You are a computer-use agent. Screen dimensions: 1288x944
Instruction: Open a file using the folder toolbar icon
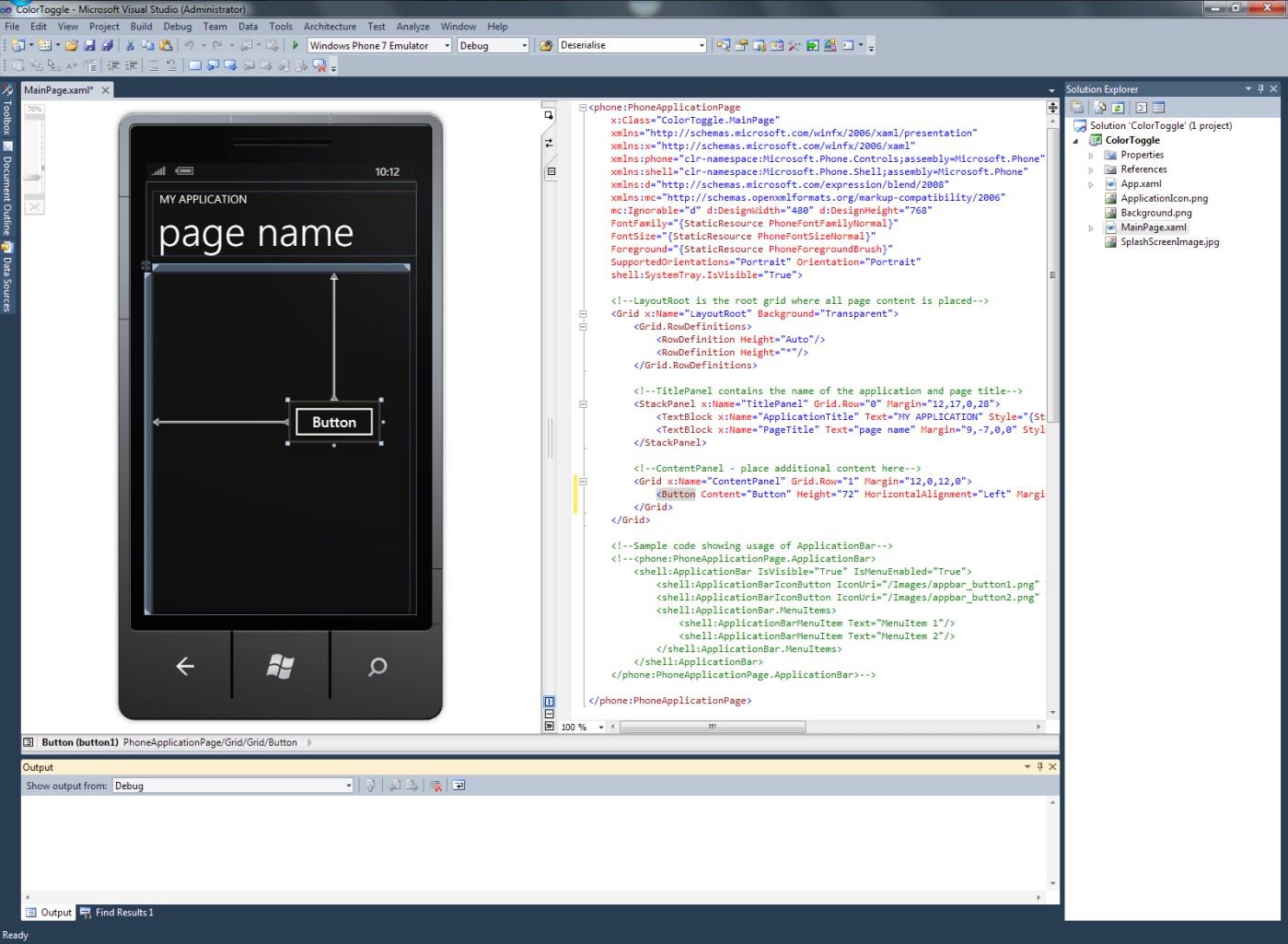click(x=72, y=45)
